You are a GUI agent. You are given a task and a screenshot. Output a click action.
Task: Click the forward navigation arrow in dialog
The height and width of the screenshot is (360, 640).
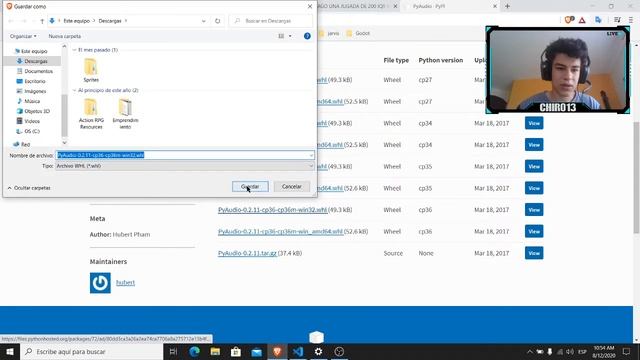click(x=24, y=21)
